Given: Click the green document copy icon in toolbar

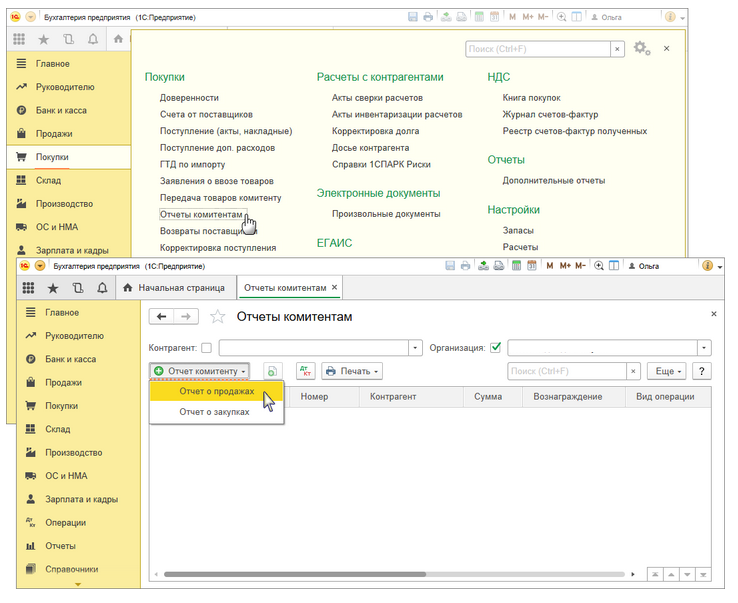Looking at the screenshot, I should (272, 371).
